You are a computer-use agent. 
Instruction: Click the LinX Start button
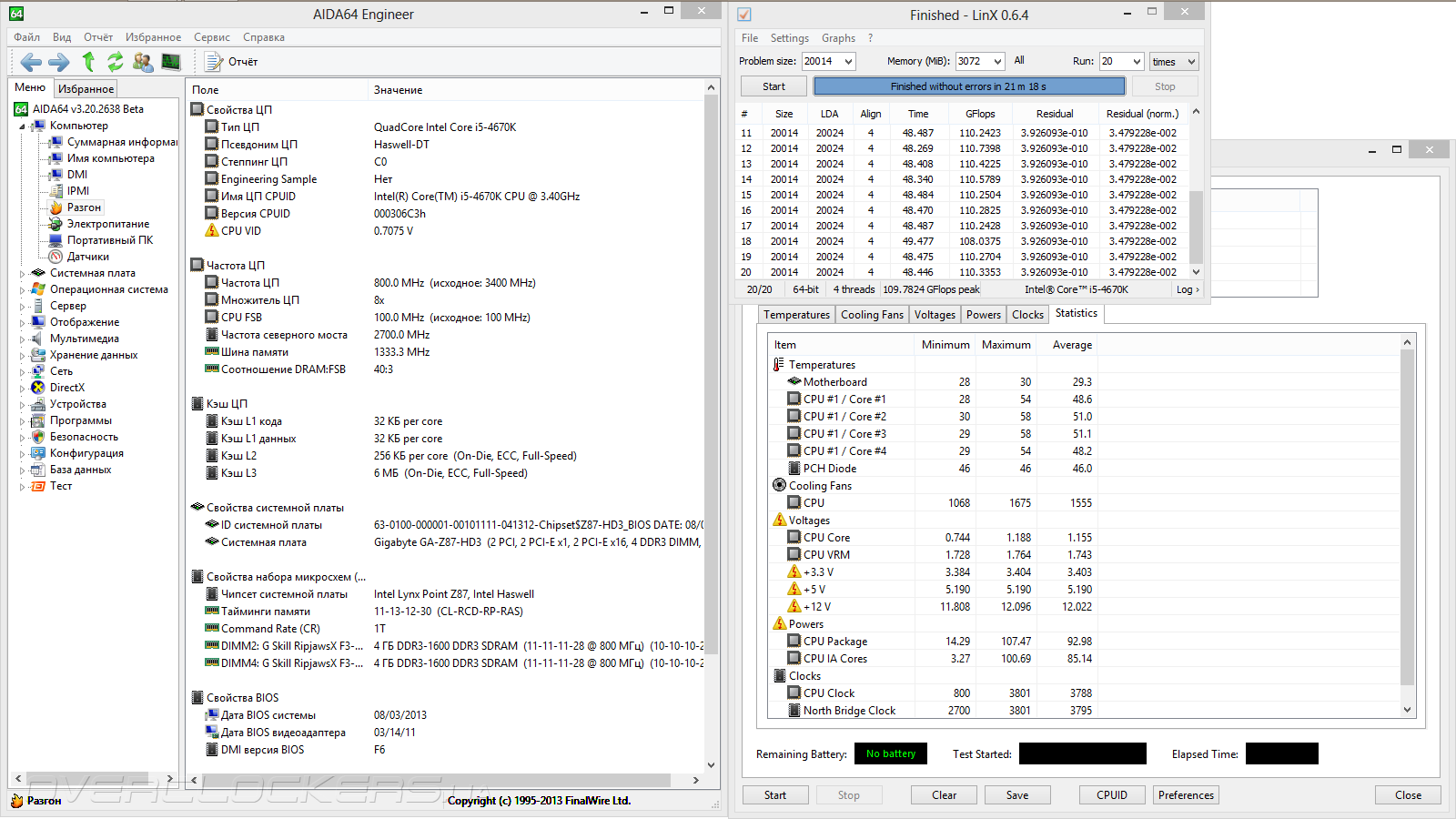(773, 86)
